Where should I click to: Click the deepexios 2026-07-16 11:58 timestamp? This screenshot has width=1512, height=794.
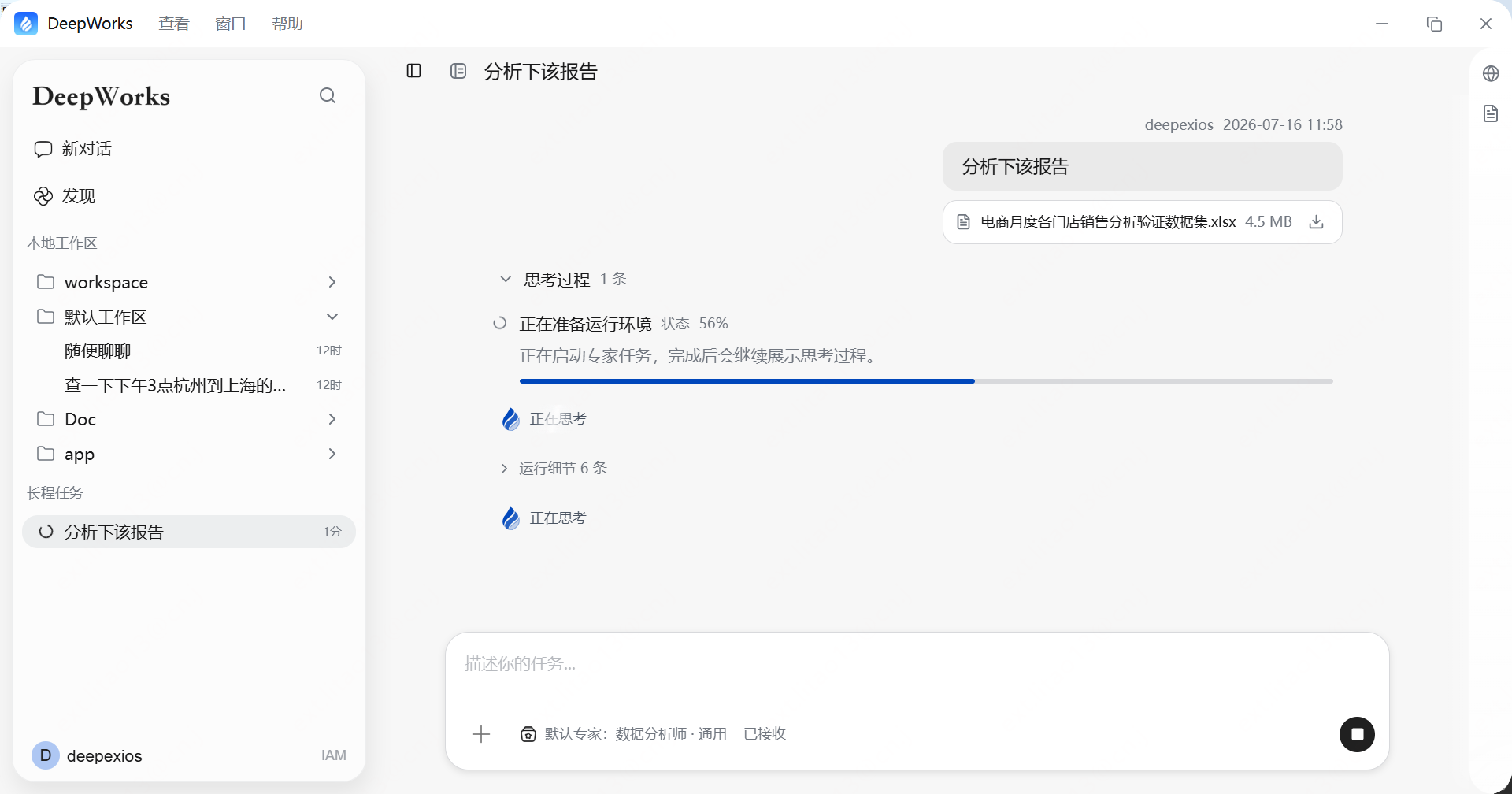(x=1243, y=124)
